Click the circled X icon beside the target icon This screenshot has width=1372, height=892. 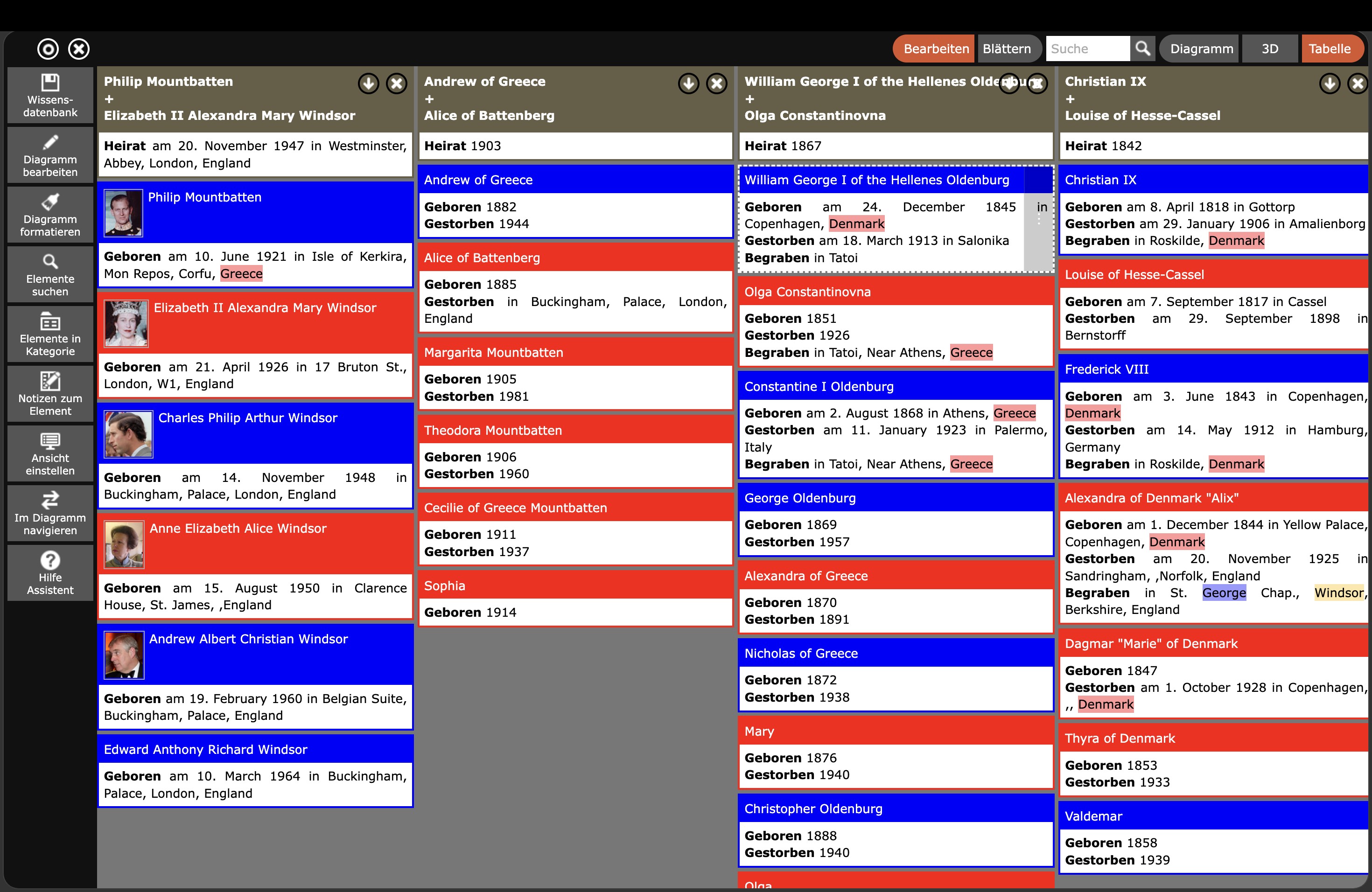click(x=79, y=49)
